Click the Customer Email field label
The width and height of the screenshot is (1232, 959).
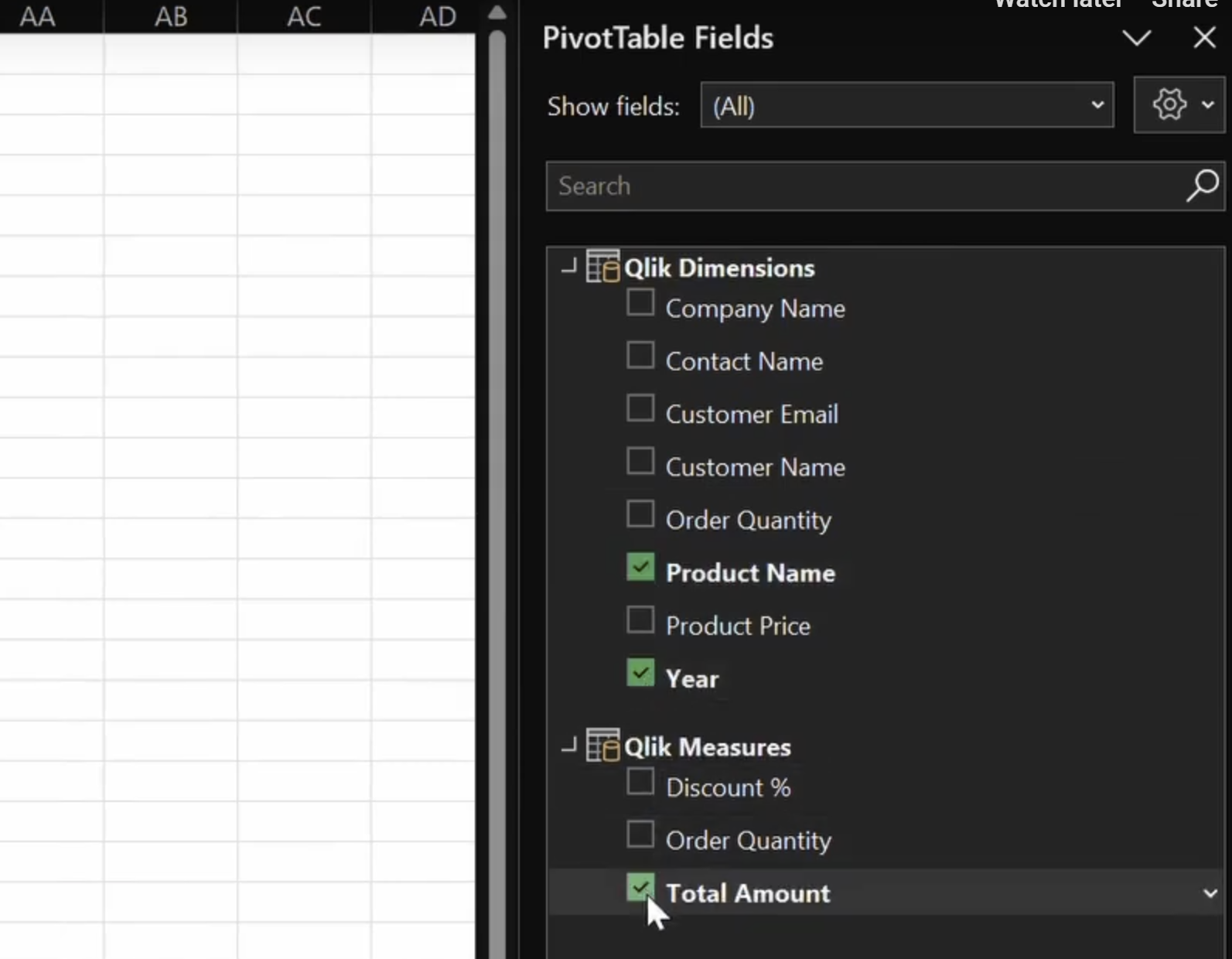752,415
